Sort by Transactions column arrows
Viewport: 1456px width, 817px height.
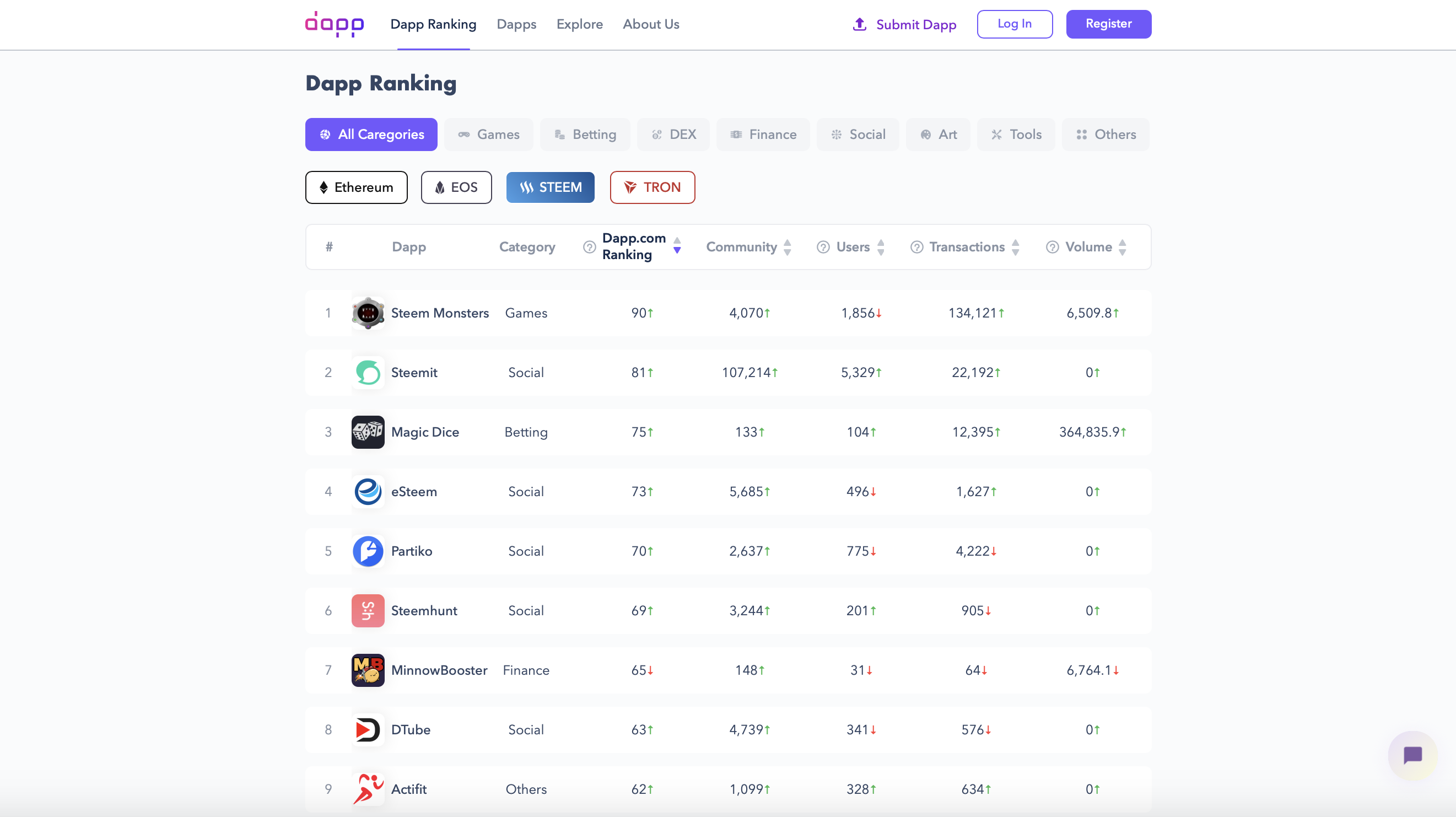click(1015, 247)
